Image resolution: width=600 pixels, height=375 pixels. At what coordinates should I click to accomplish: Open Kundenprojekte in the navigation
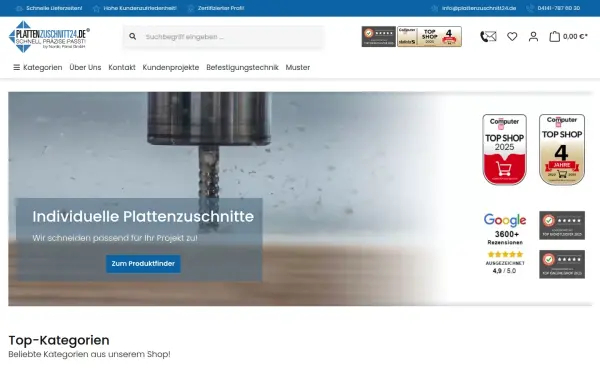coord(171,67)
